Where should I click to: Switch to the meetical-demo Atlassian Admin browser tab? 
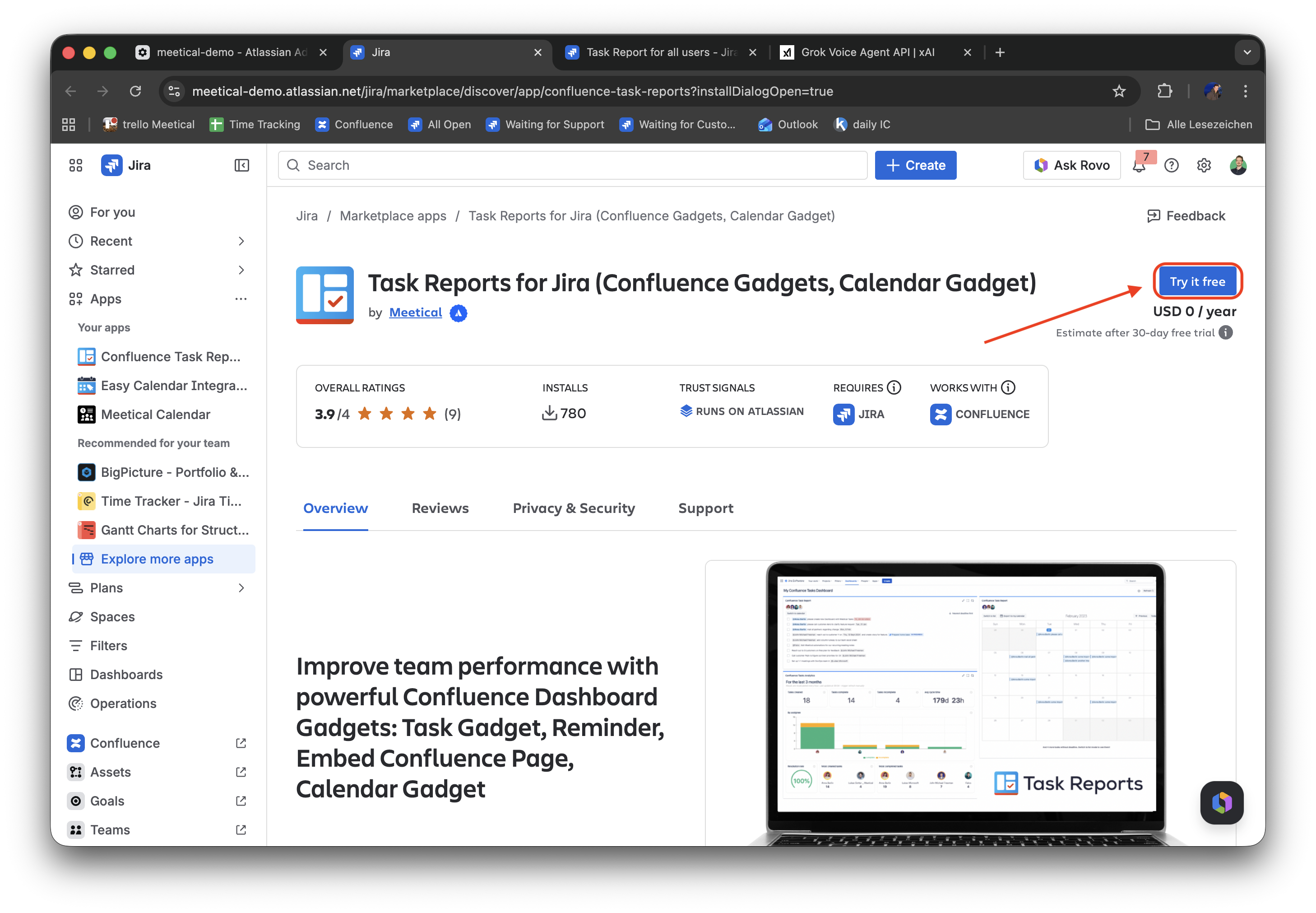(x=232, y=52)
